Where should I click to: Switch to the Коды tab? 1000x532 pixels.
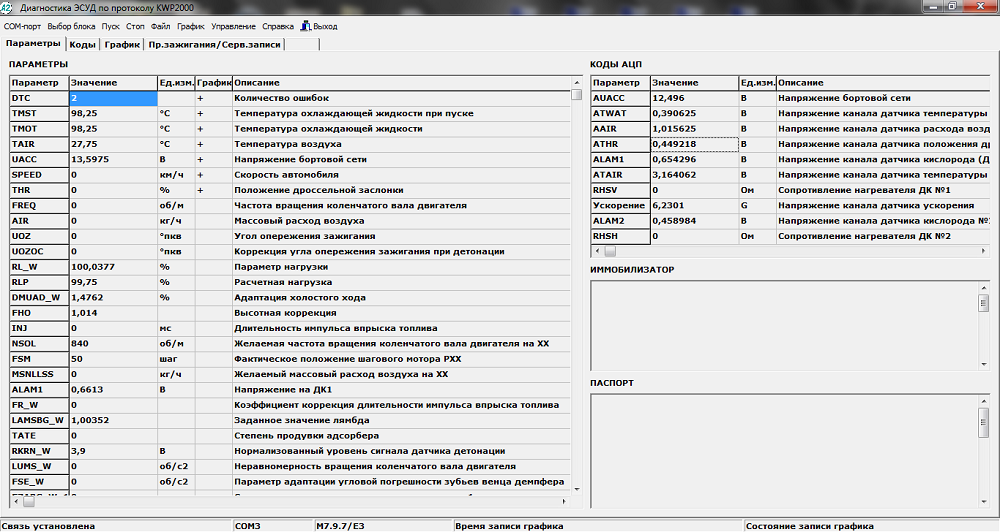[83, 44]
